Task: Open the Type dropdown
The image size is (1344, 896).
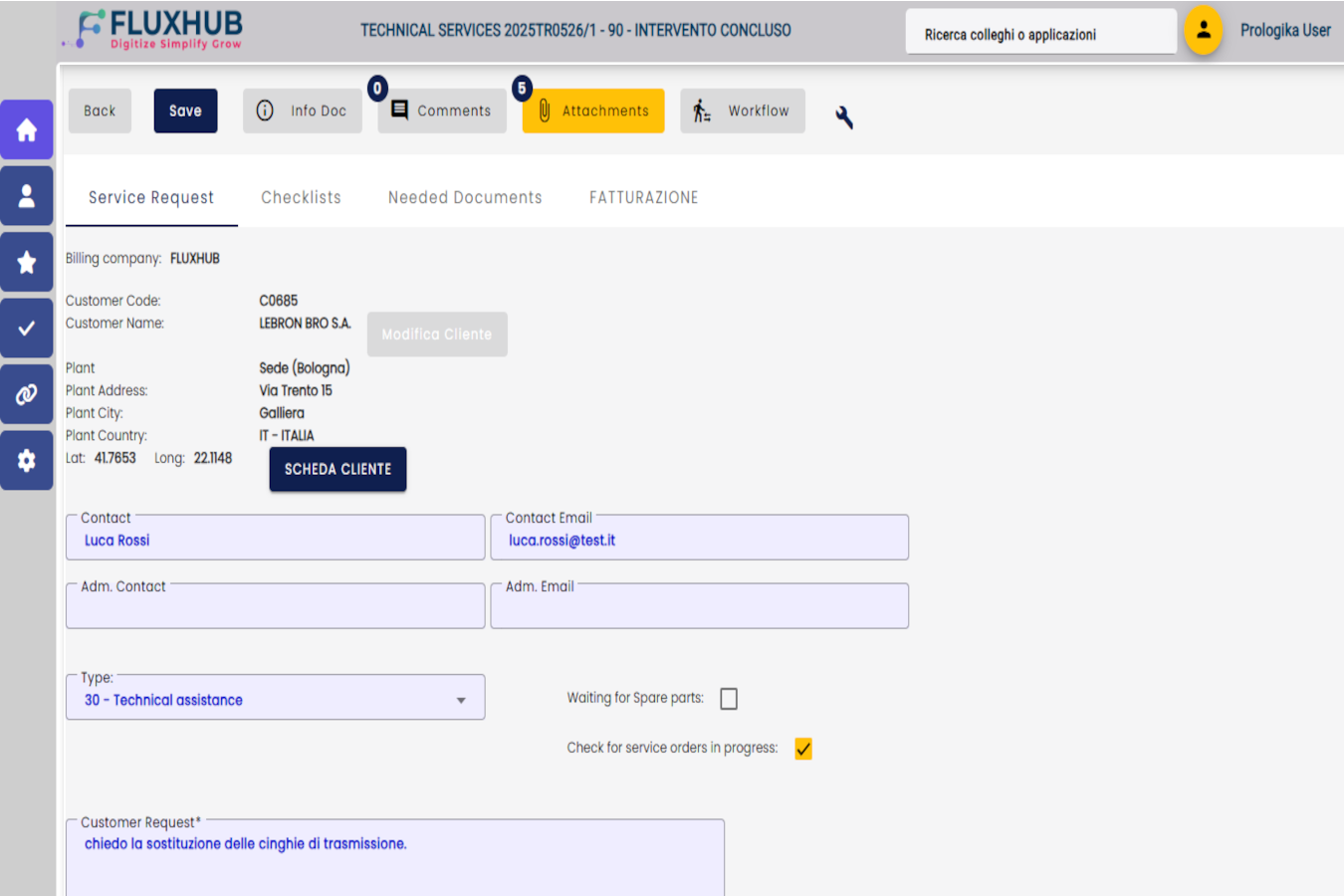Action: 460,700
